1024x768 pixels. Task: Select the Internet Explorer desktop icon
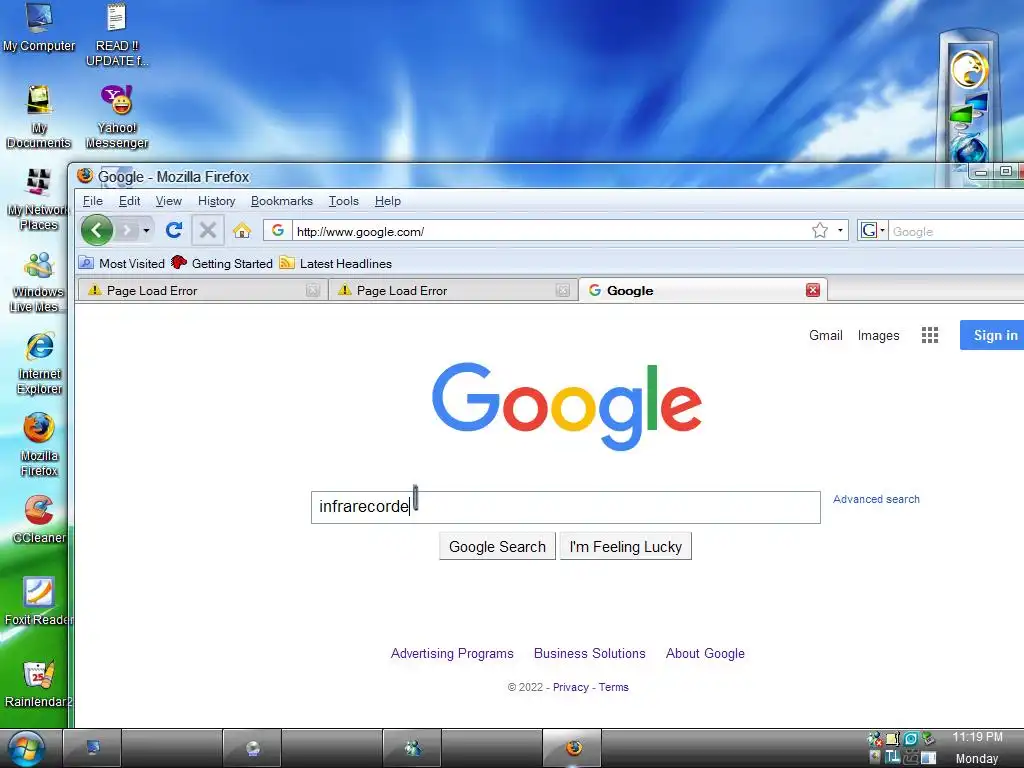coord(39,363)
